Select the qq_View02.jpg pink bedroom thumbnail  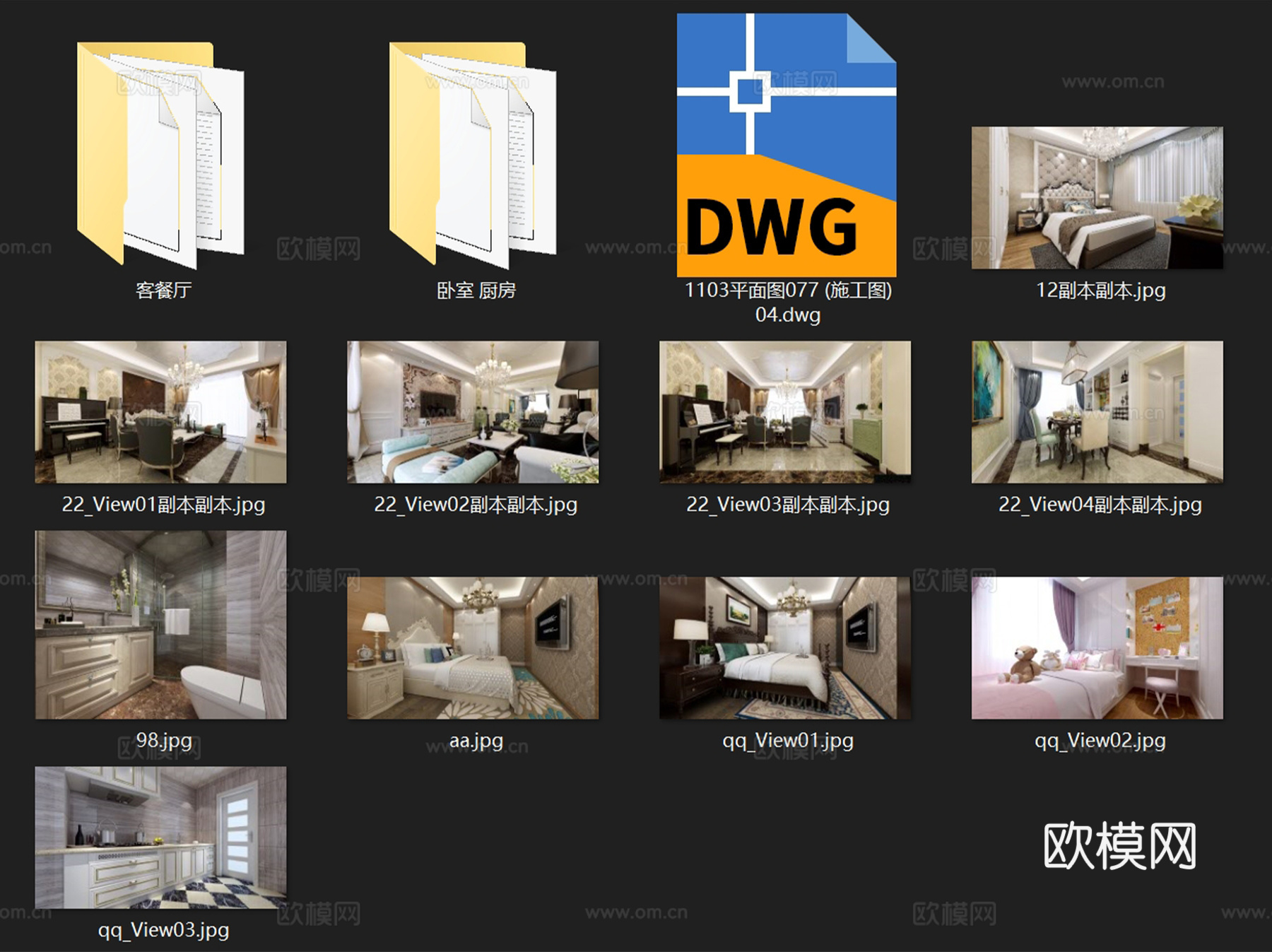tap(1097, 648)
